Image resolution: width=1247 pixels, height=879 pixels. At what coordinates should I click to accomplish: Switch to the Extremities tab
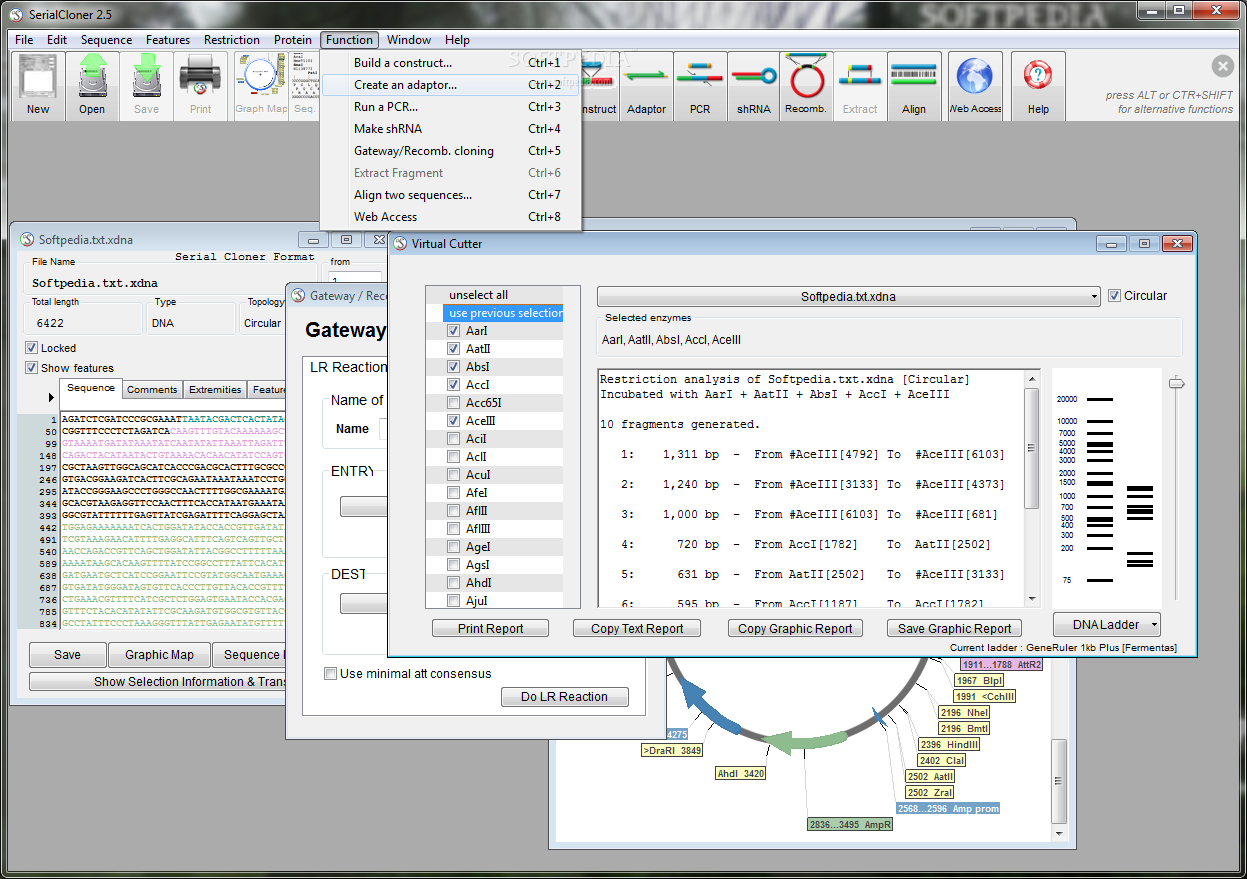point(215,390)
